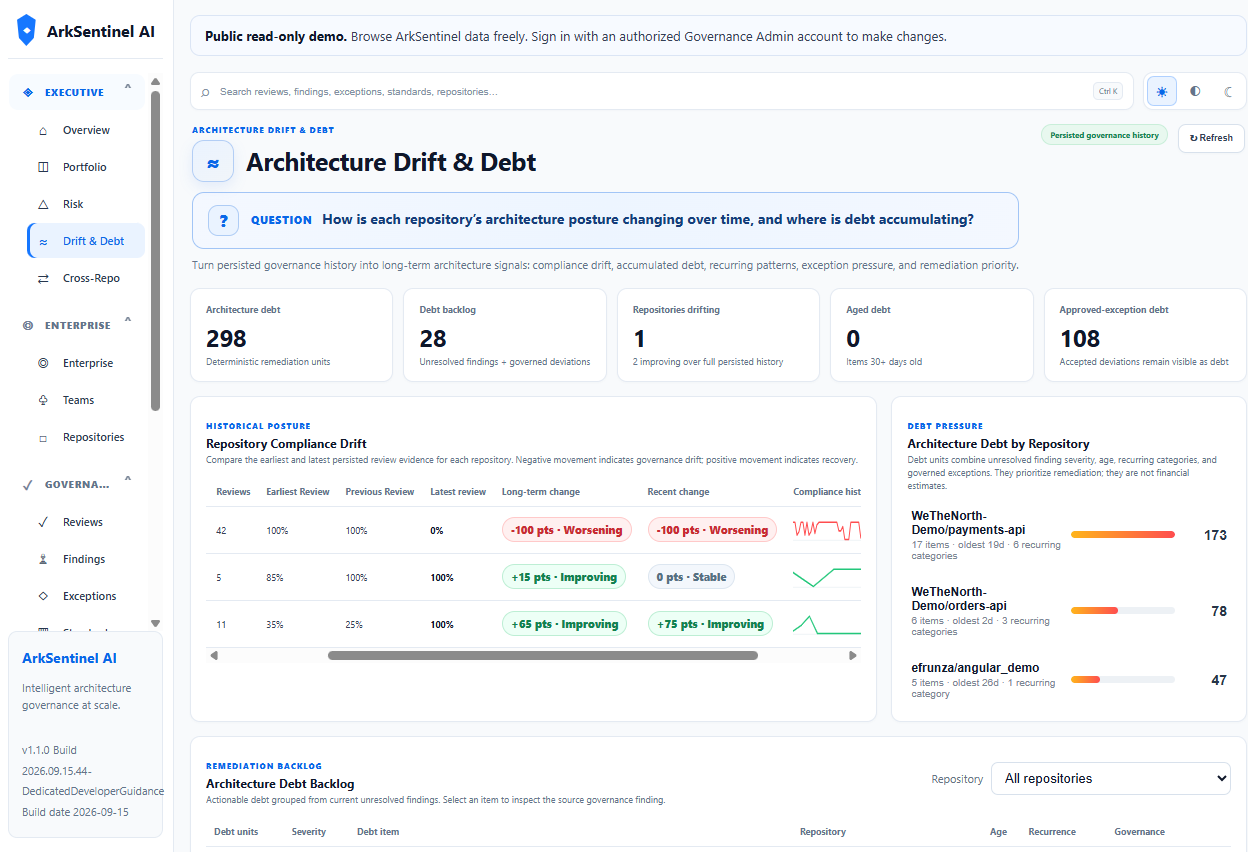
Task: Click the Drift & Debt wave icon in sidebar
Action: [42, 241]
